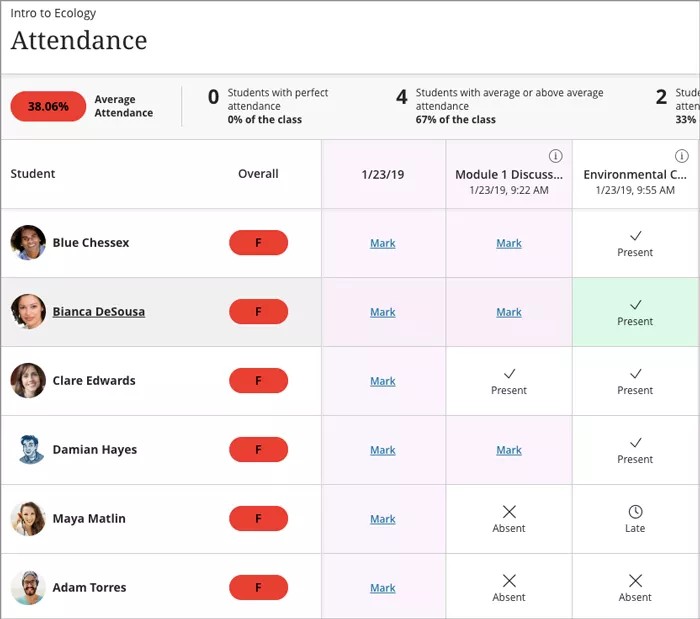Click the Student column header

(x=33, y=174)
